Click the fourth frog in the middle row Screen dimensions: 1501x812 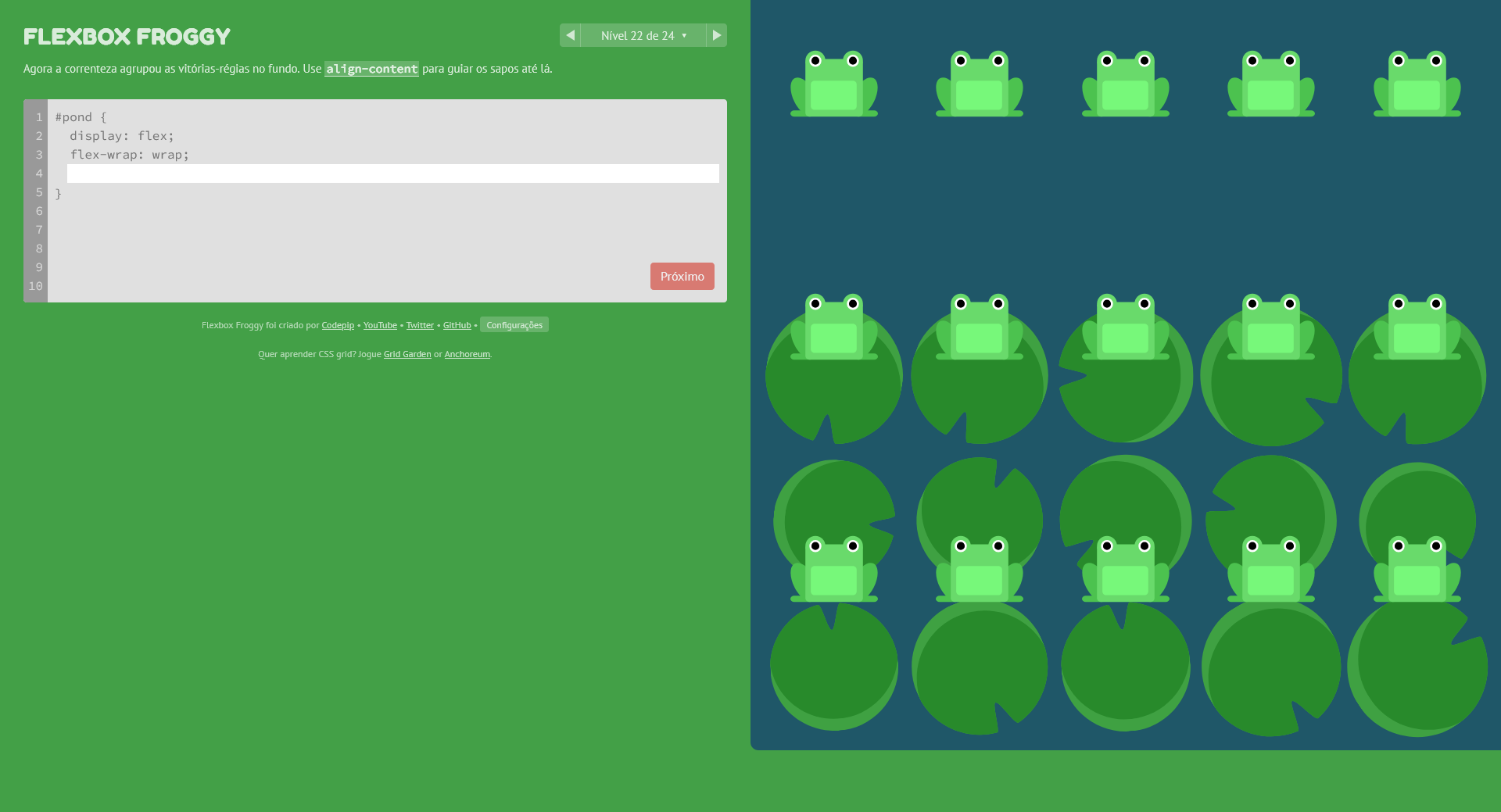(x=1271, y=327)
